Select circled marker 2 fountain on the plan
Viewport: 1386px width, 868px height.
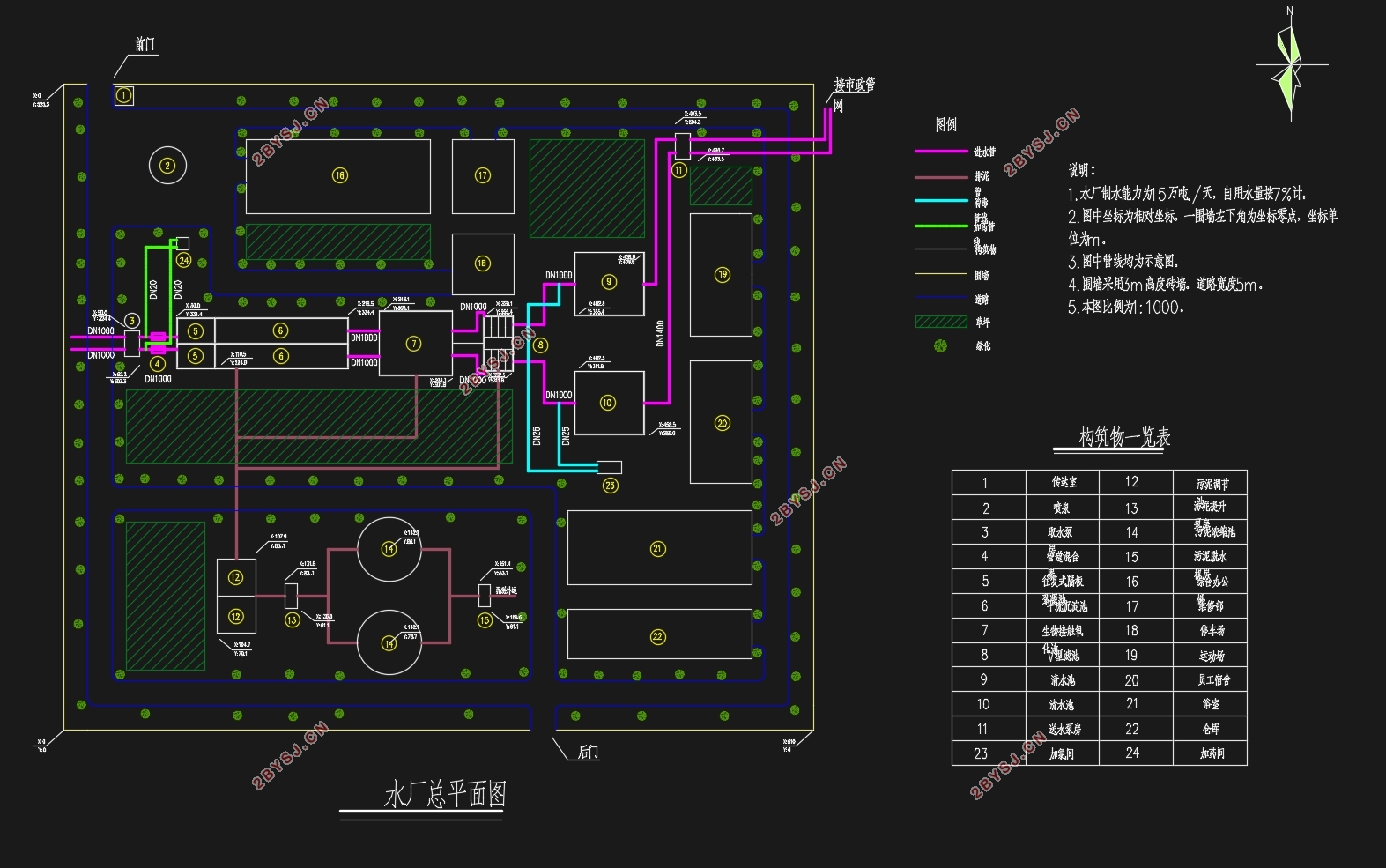tap(167, 165)
